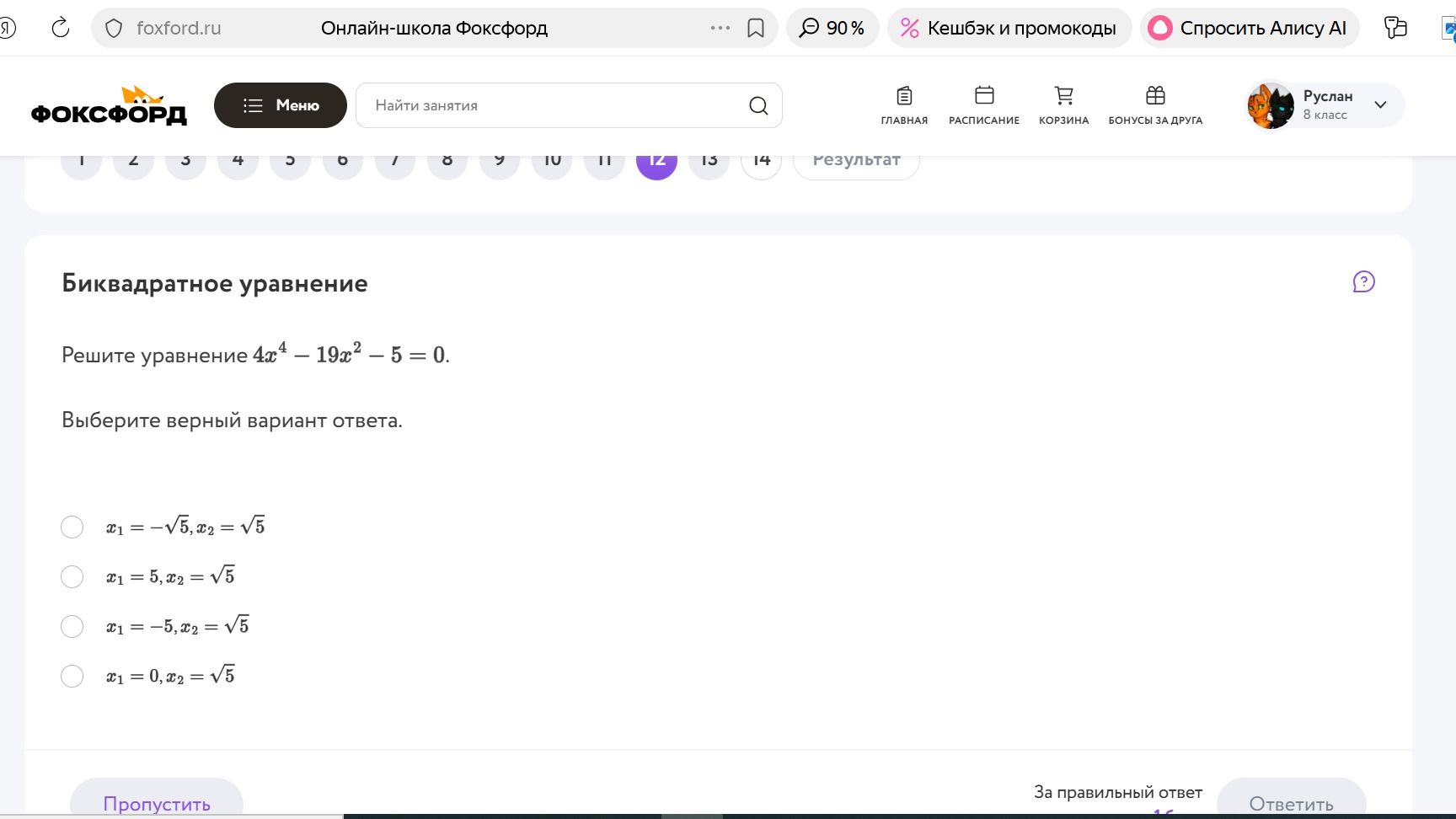Open the question help chat icon
This screenshot has height=819, width=1456.
tap(1363, 281)
